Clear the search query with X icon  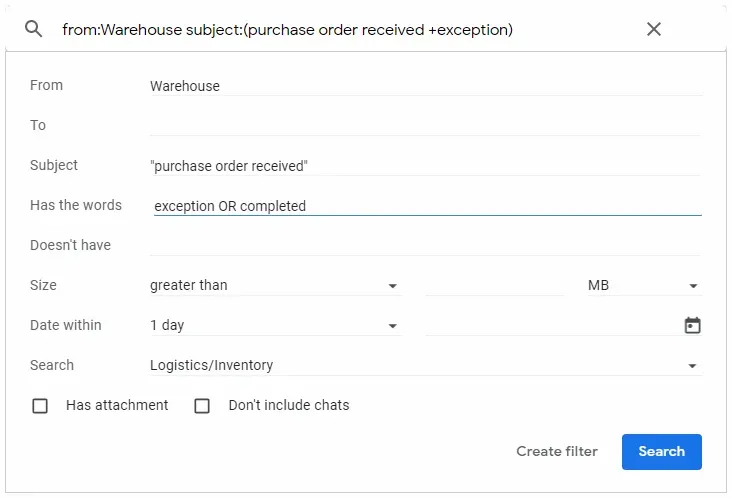[654, 29]
